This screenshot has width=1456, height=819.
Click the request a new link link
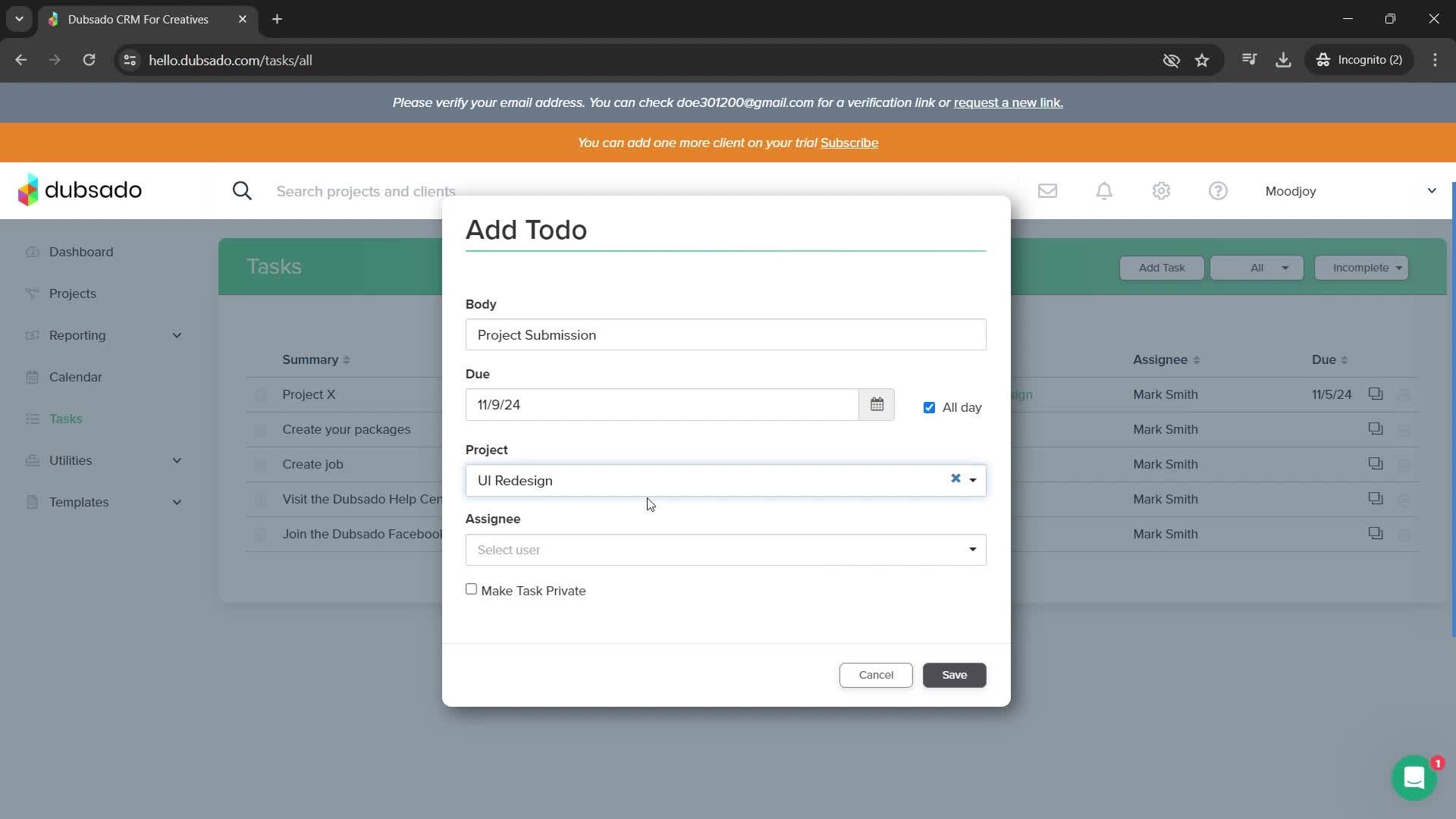pos(1009,102)
